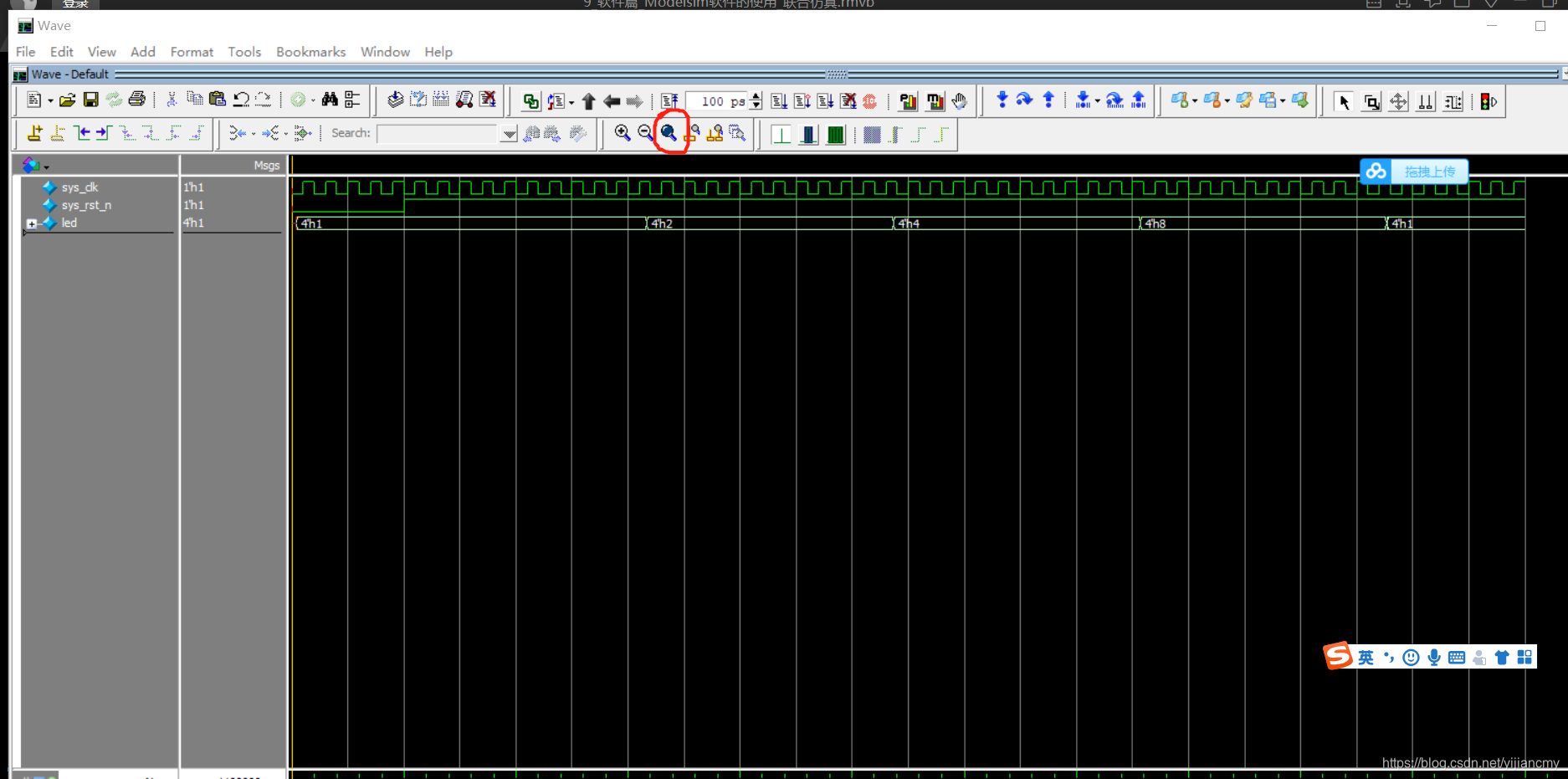Click the up arrow navigation icon
The image size is (1568, 779).
(x=588, y=101)
